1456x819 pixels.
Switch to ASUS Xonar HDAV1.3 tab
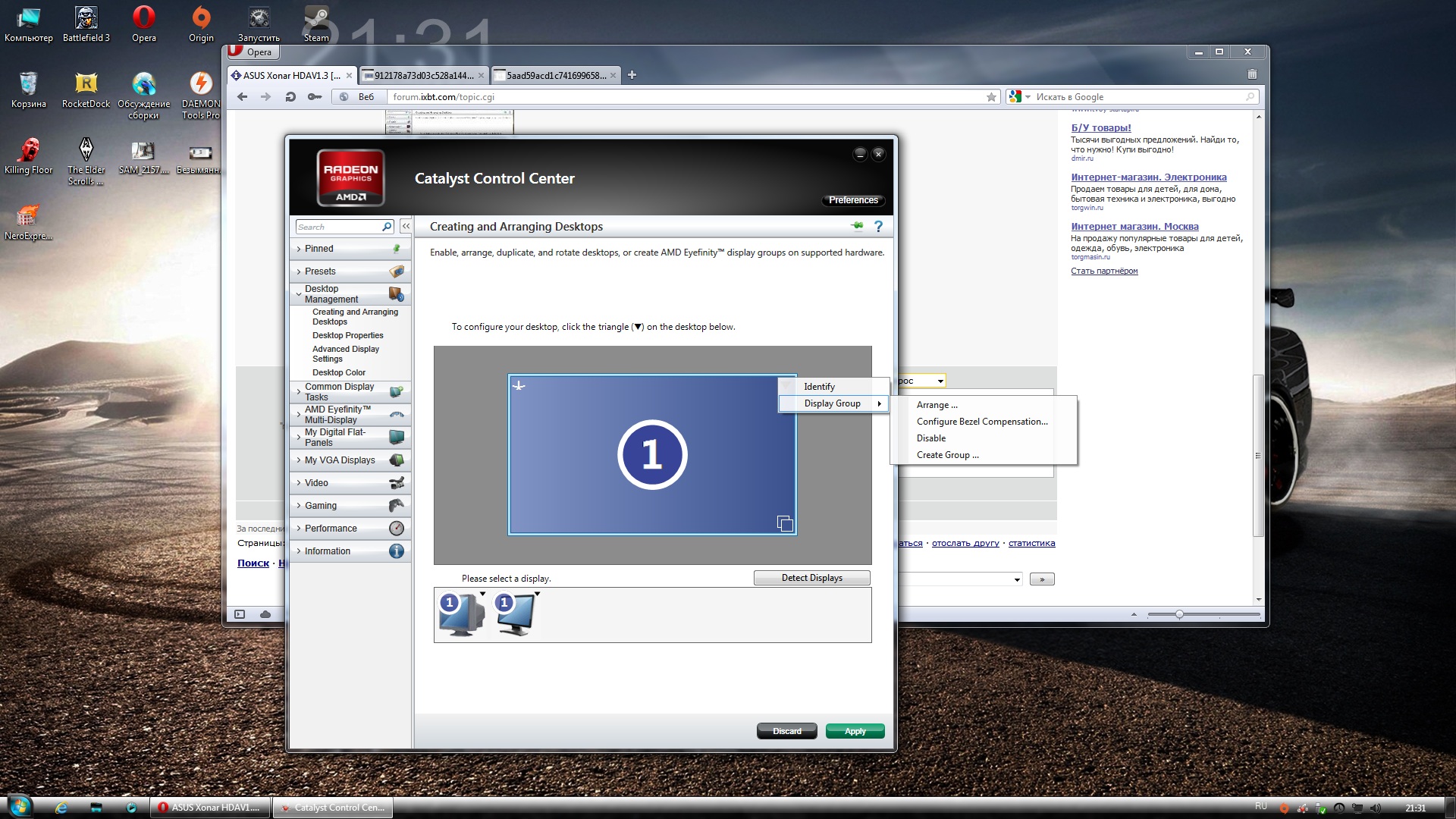292,75
